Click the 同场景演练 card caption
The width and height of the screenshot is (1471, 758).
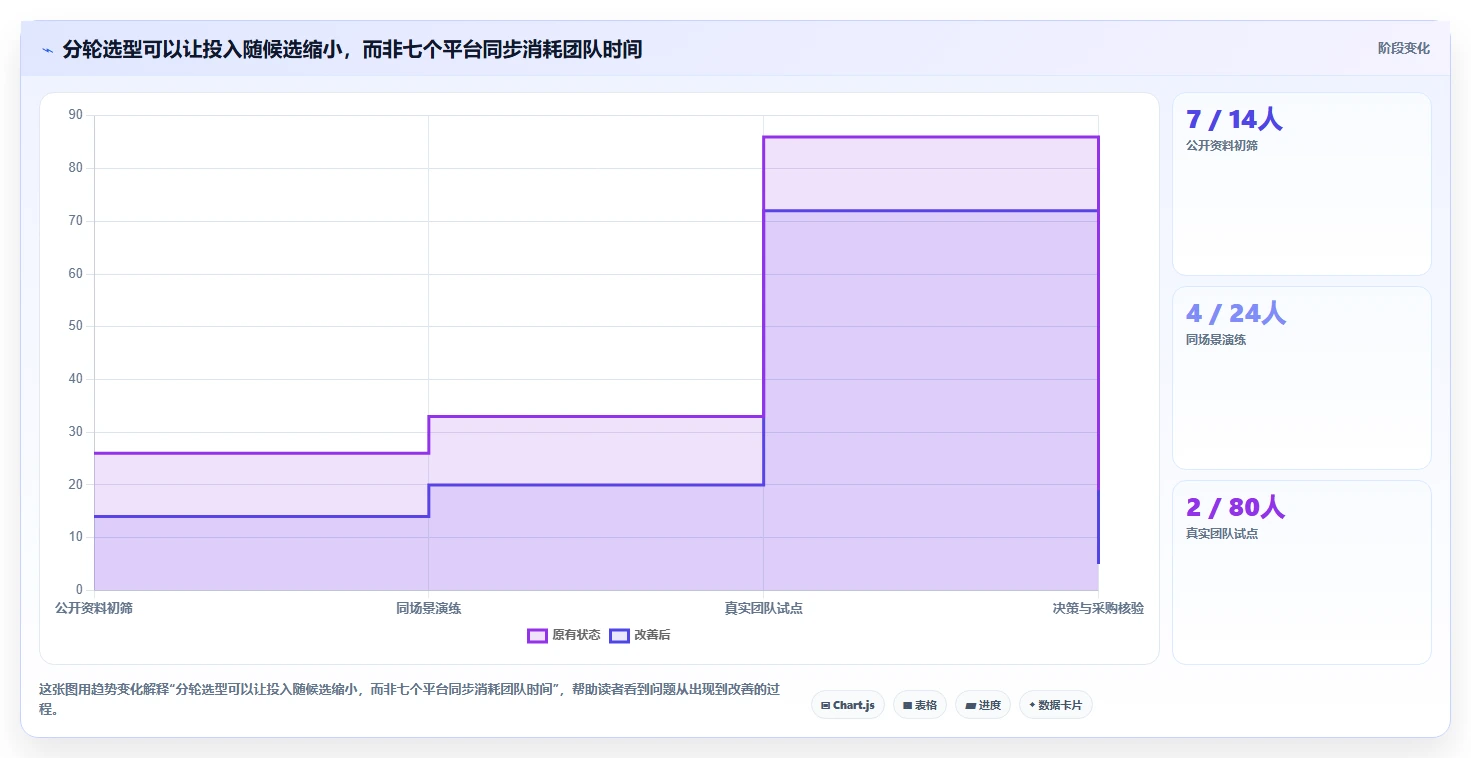point(1216,339)
